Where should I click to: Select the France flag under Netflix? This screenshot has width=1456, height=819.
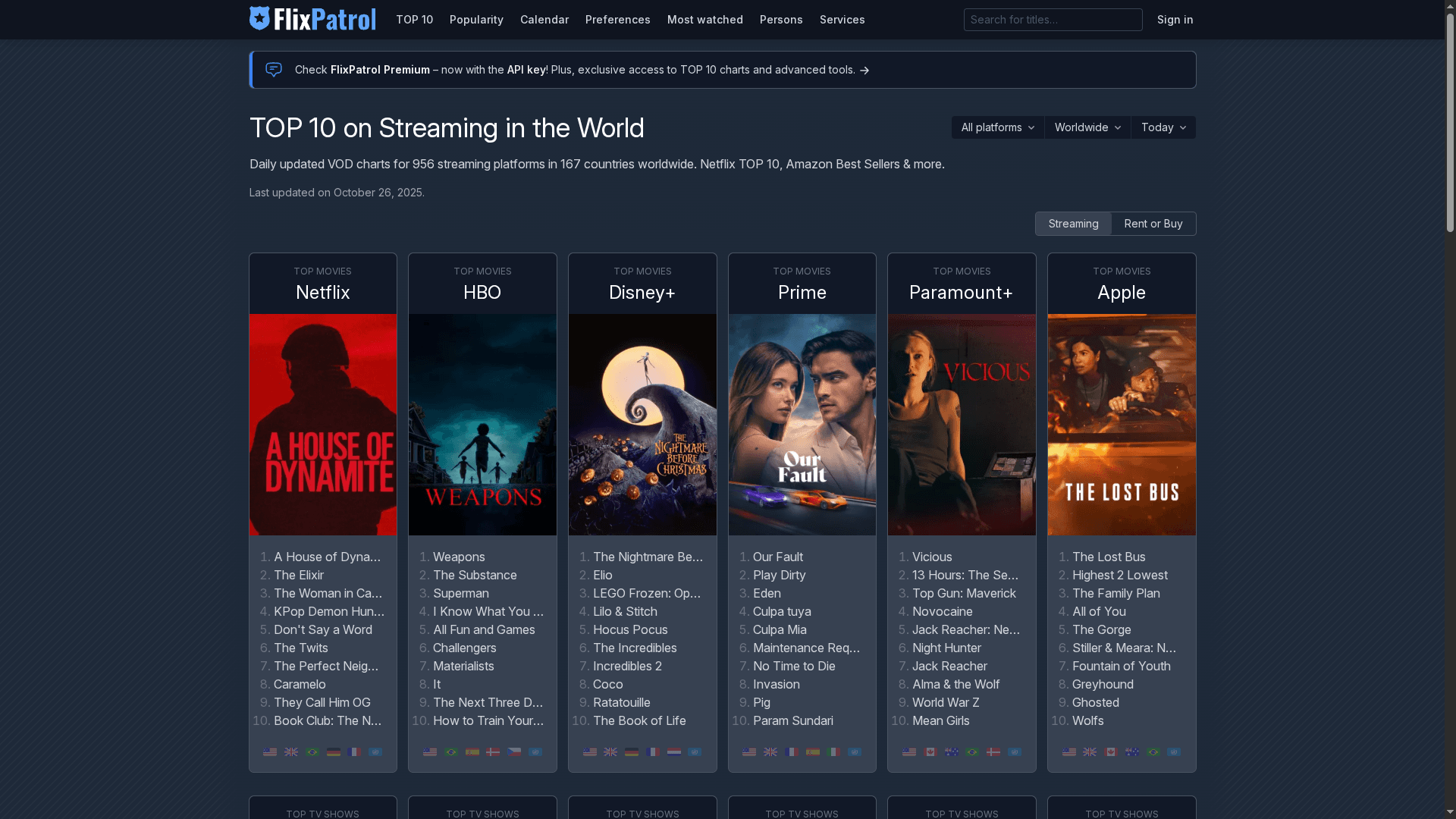354,752
